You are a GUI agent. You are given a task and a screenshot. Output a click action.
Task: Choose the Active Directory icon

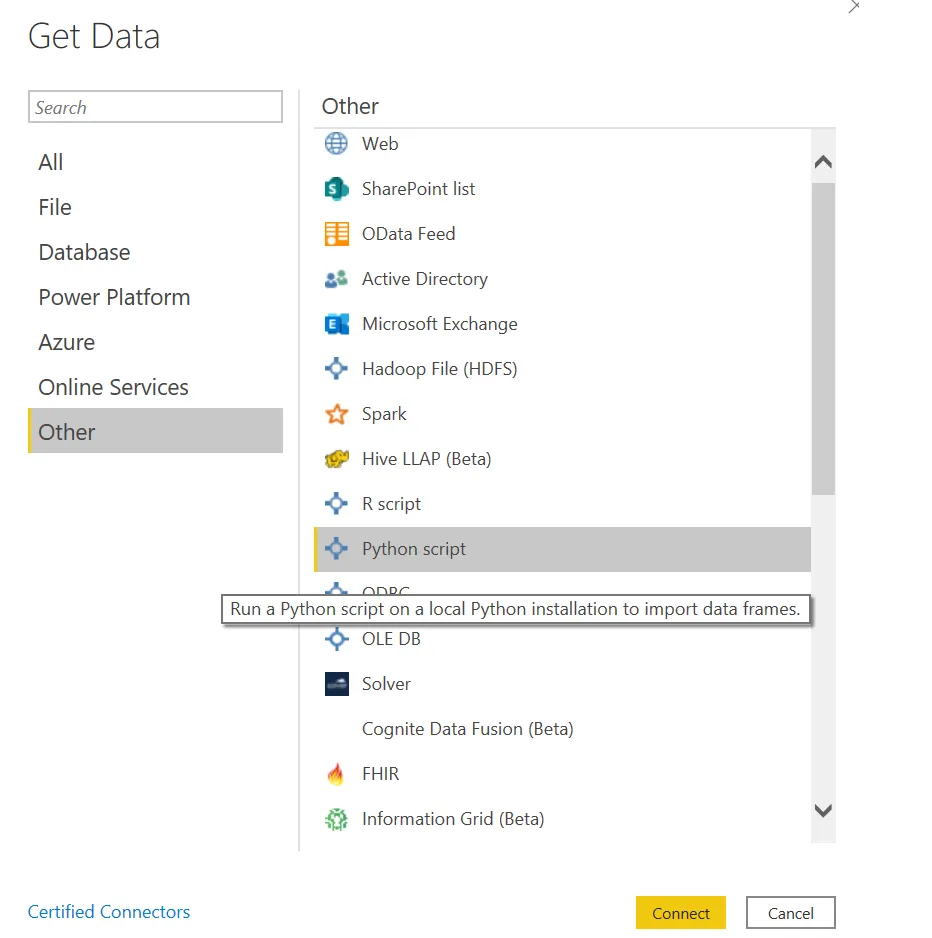[336, 279]
